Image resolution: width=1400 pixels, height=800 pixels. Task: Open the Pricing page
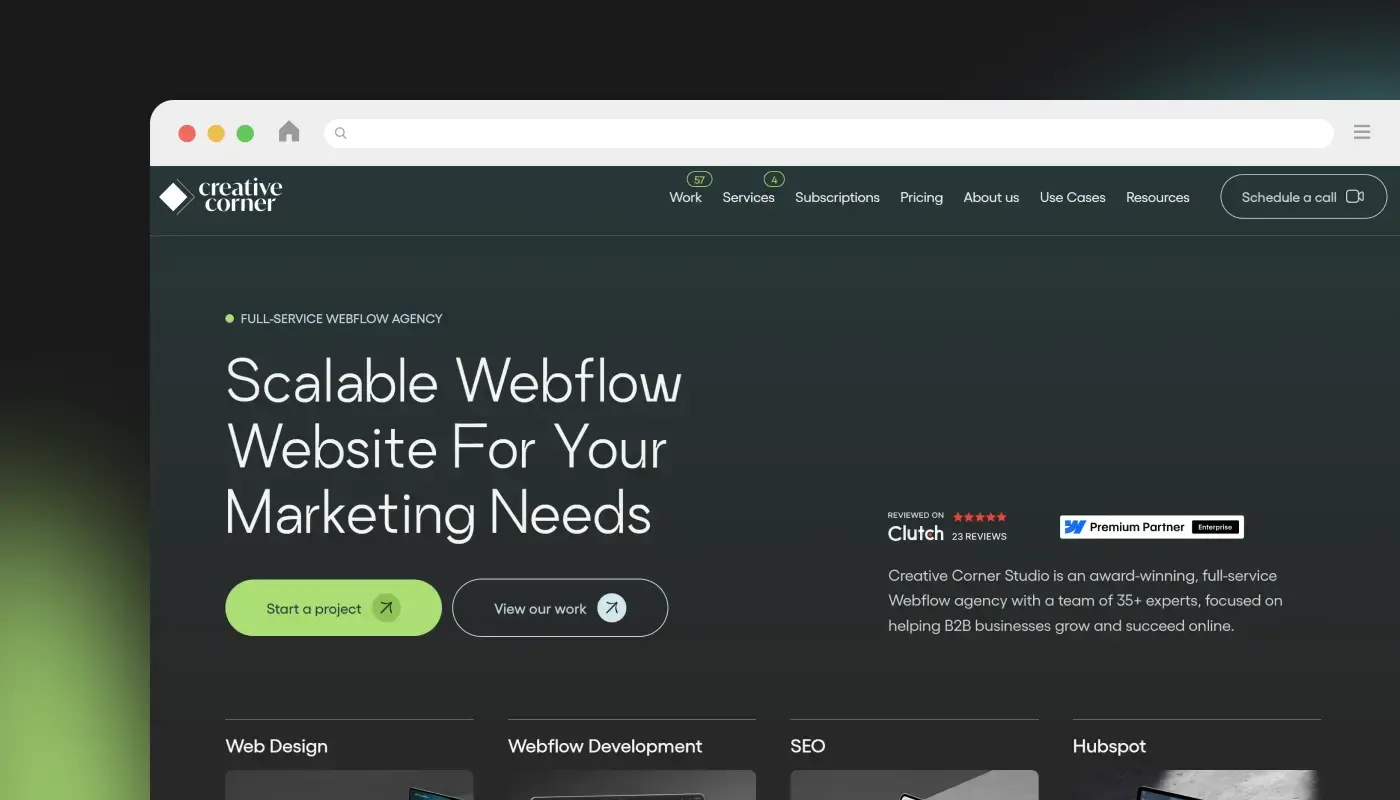click(921, 197)
